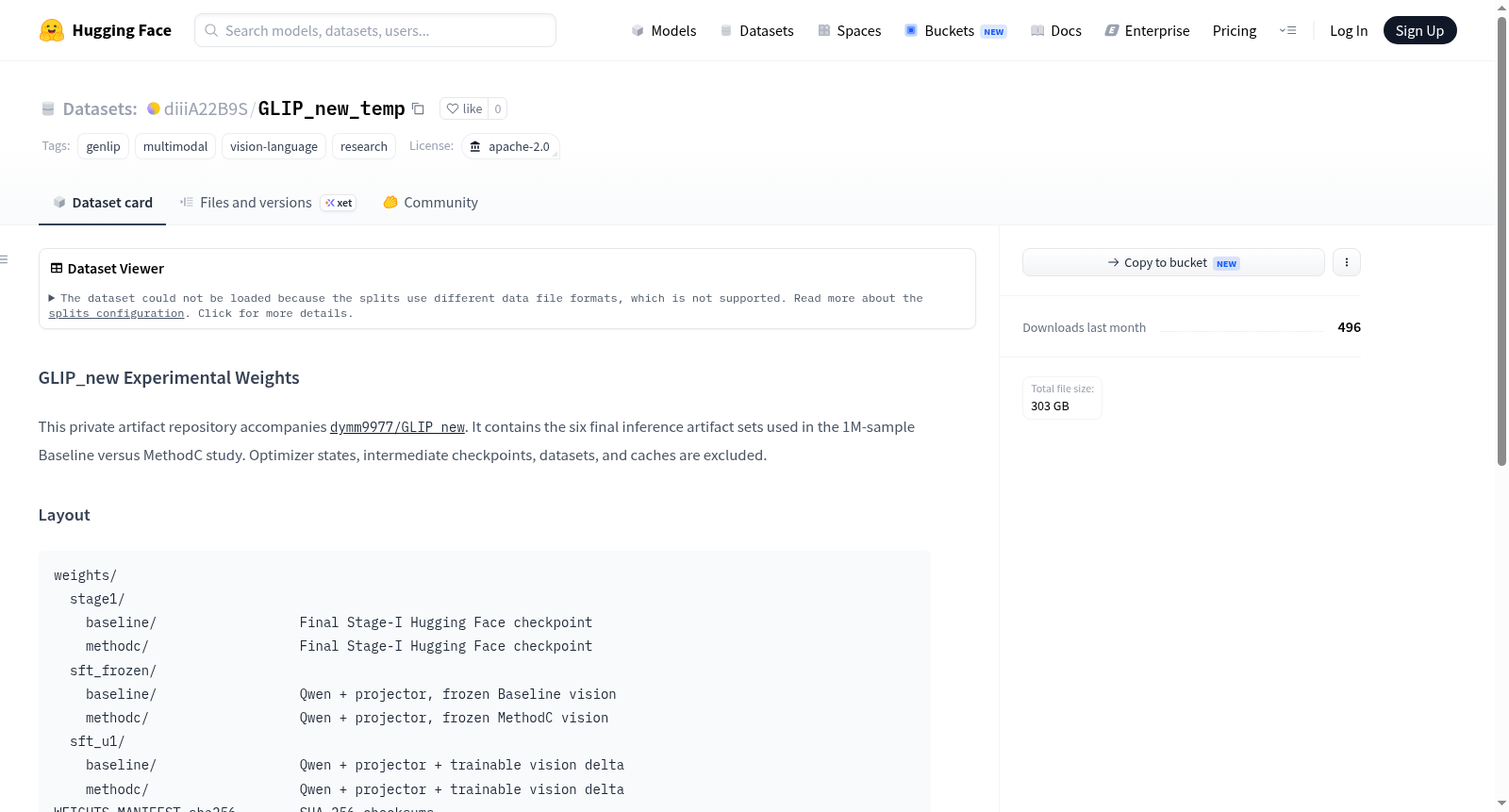This screenshot has width=1509, height=812.
Task: Go to Datasets in the top navigation
Action: tap(756, 30)
